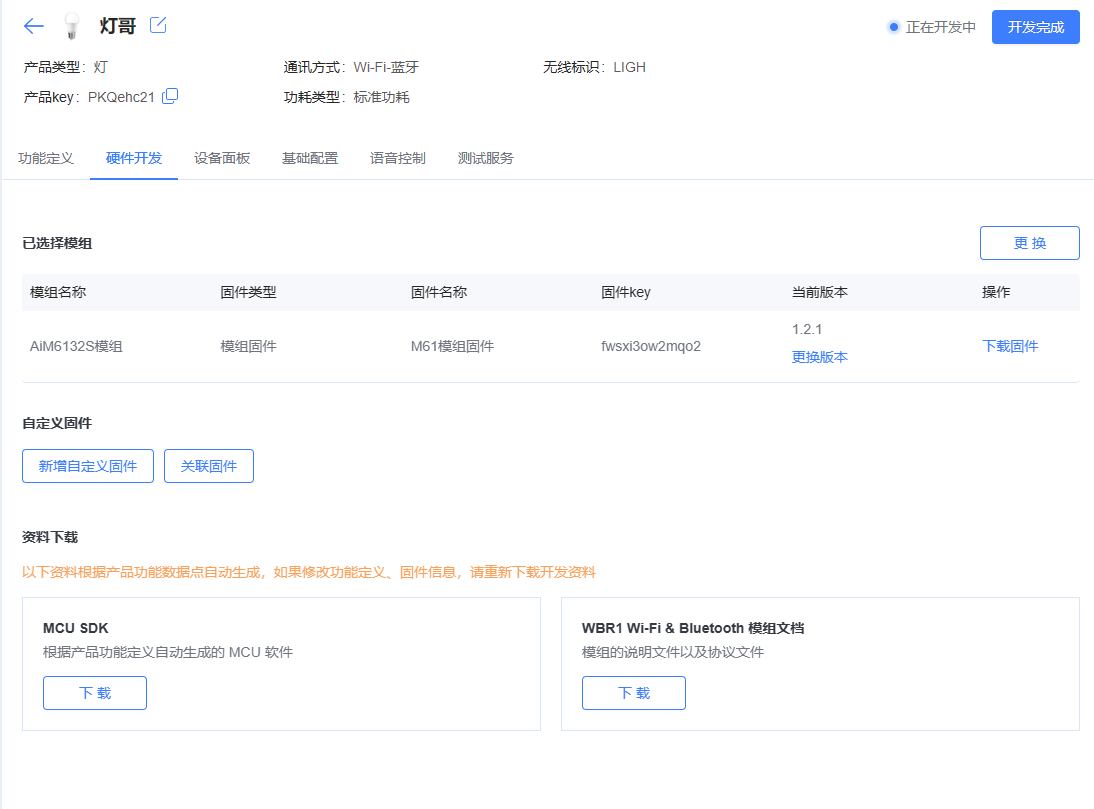Image resolution: width=1094 pixels, height=809 pixels.
Task: Click the 关联固件 button
Action: (209, 466)
